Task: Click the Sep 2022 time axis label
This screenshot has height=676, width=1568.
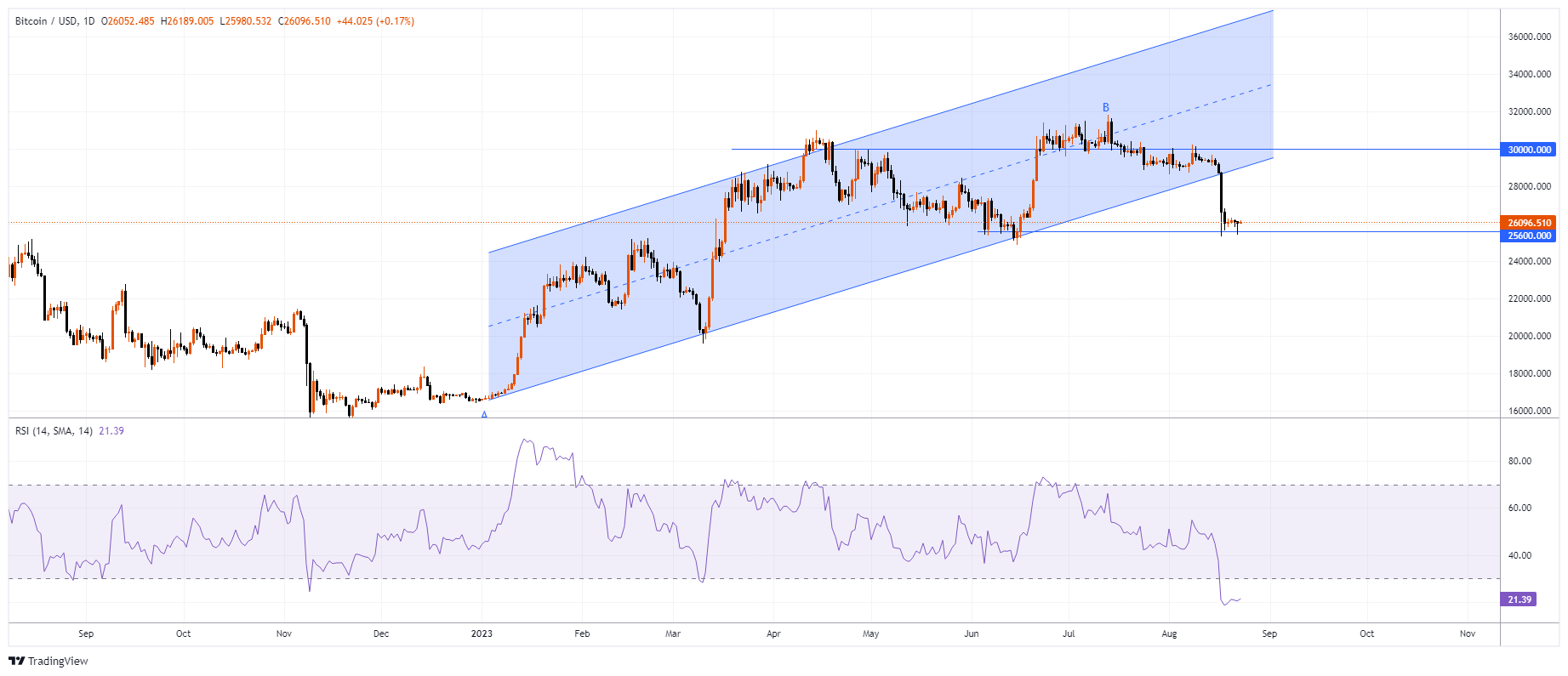Action: (86, 633)
